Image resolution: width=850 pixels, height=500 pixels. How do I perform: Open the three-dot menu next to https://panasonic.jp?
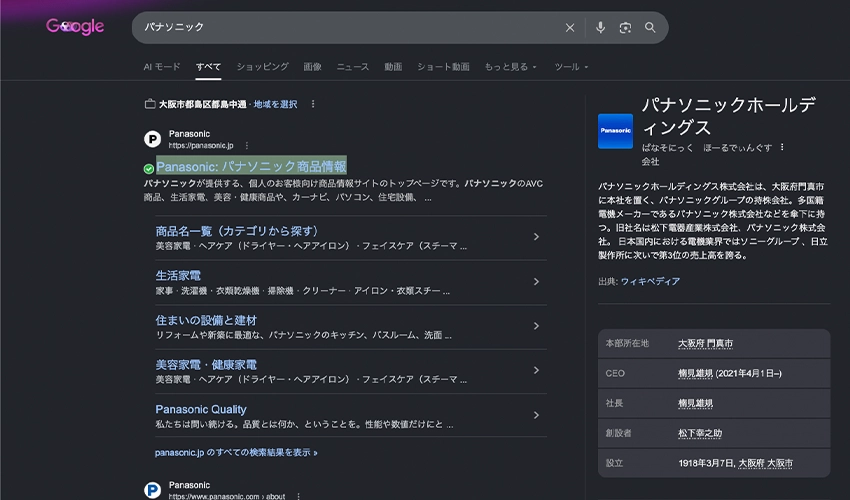pyautogui.click(x=247, y=145)
